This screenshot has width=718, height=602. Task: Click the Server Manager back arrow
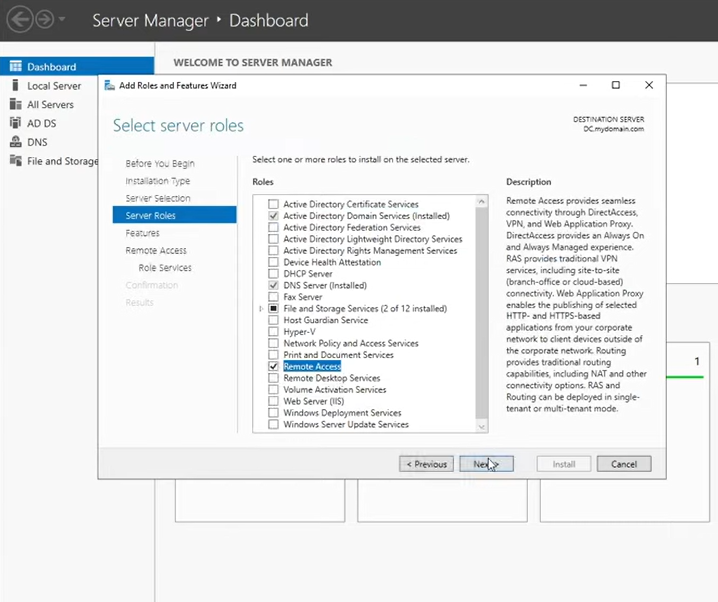pyautogui.click(x=20, y=20)
